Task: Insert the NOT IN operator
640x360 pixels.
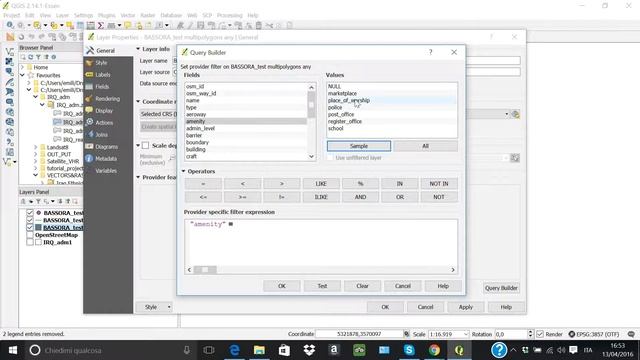Action: 439,184
